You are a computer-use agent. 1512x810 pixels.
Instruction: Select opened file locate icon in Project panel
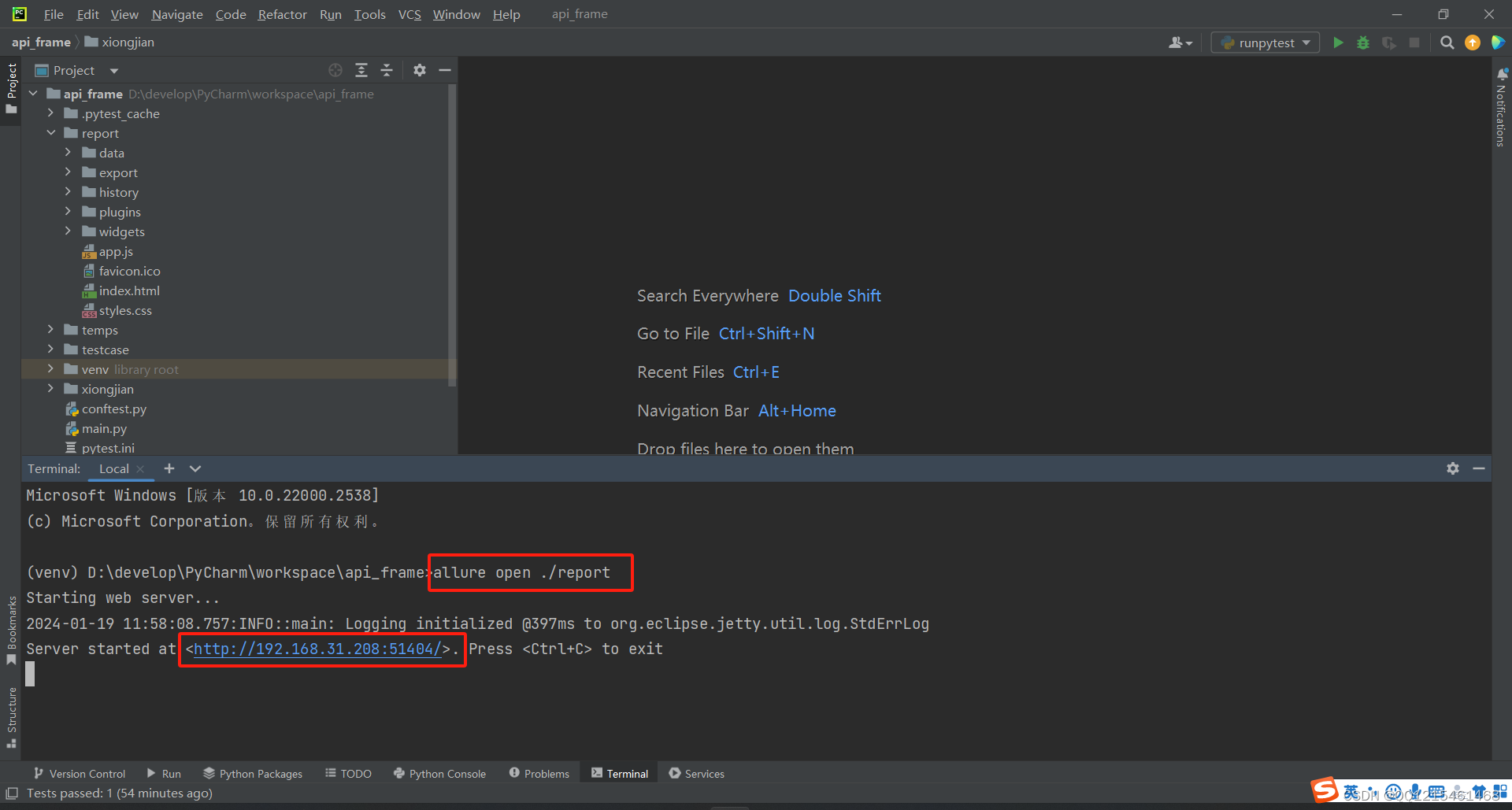tap(335, 70)
